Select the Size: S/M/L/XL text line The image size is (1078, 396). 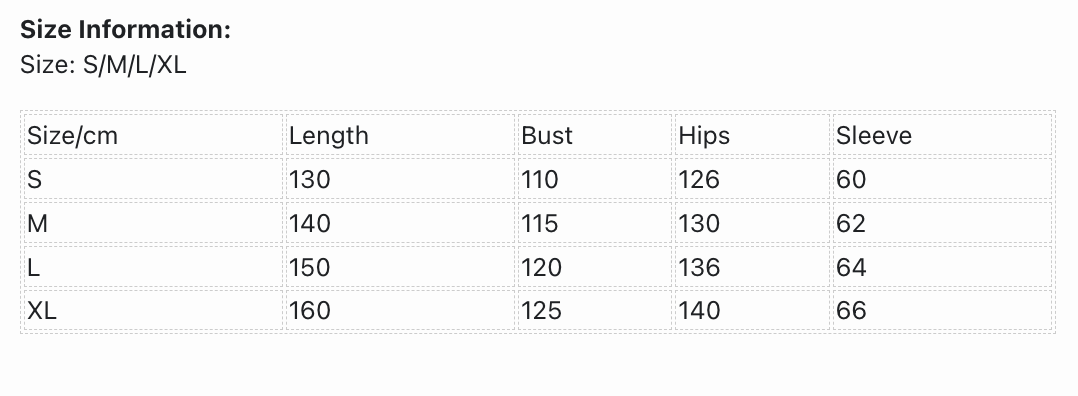pos(103,65)
